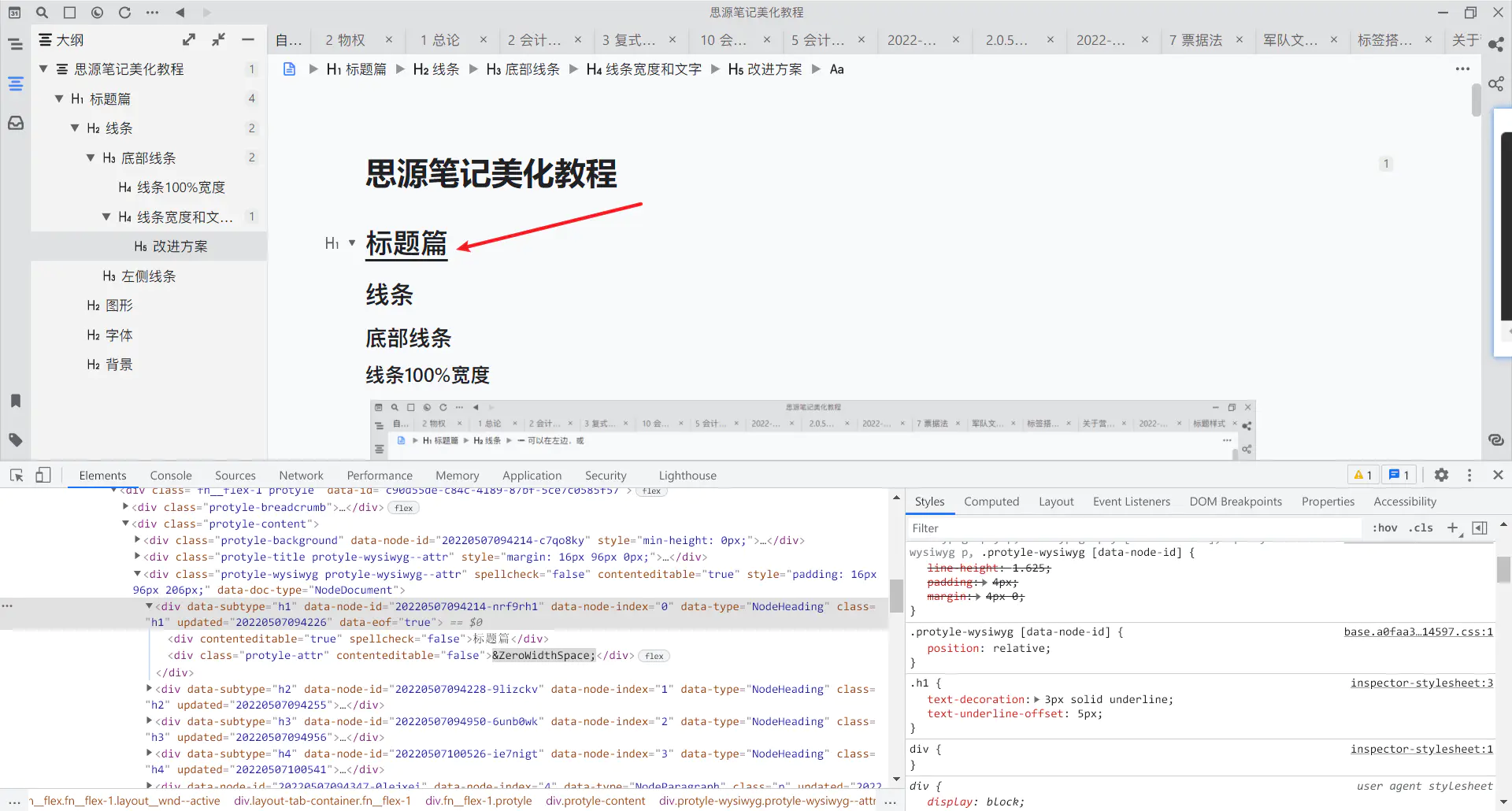
Task: Toggle the device toolbar in DevTools
Action: click(43, 475)
